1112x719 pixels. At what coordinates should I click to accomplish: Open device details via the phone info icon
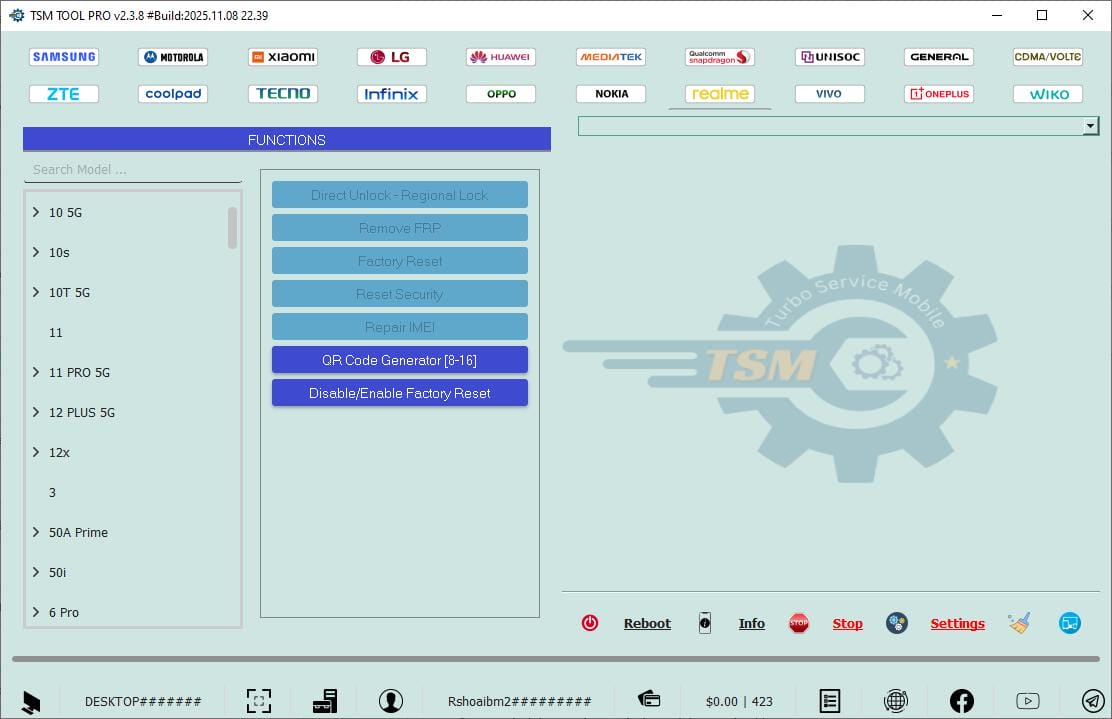pyautogui.click(x=705, y=623)
